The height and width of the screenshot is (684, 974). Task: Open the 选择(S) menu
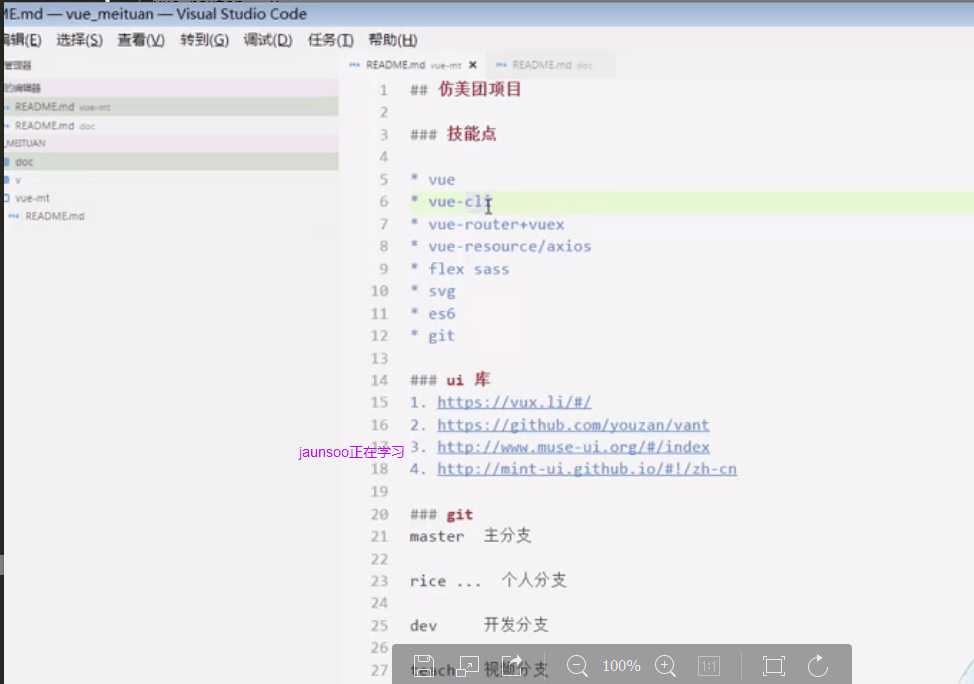(x=80, y=40)
